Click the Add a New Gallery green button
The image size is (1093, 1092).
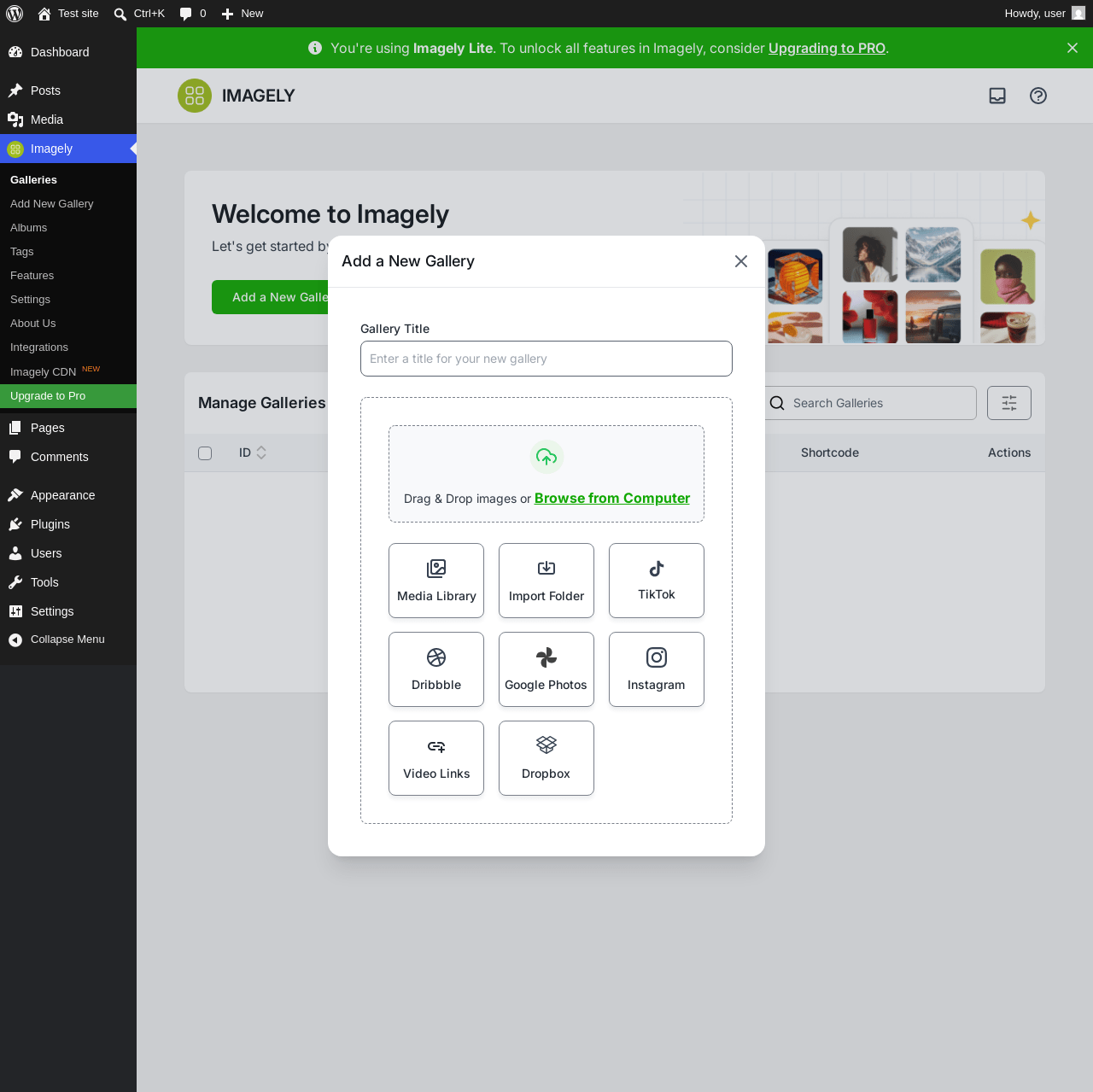pyautogui.click(x=271, y=297)
